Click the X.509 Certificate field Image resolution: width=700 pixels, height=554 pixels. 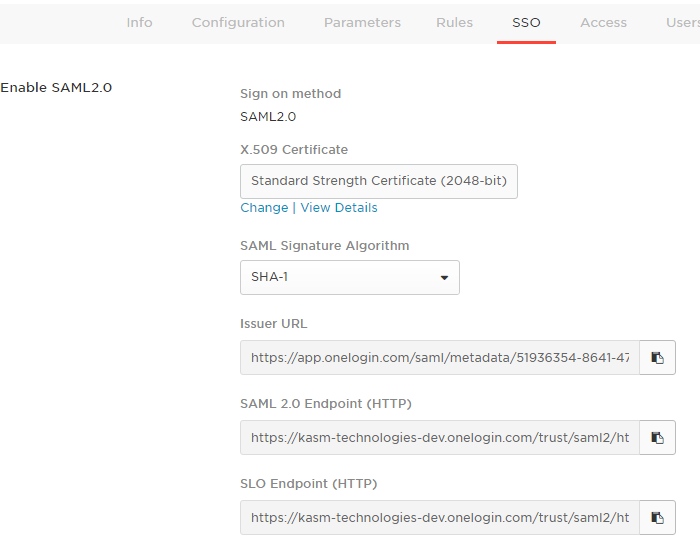(x=378, y=181)
